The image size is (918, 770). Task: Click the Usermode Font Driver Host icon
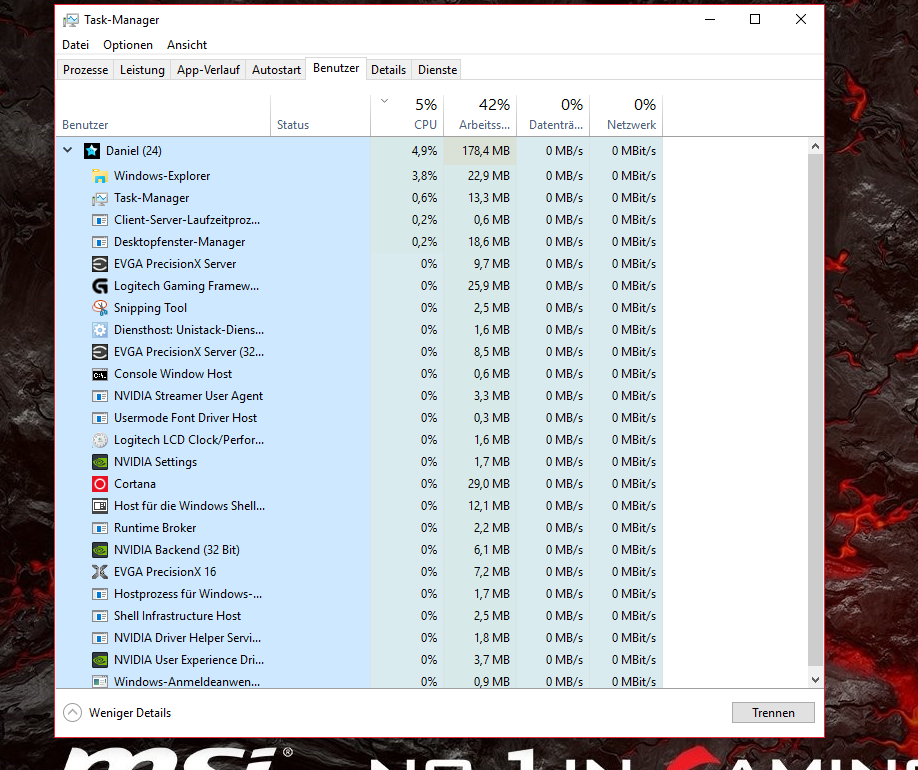click(x=100, y=418)
